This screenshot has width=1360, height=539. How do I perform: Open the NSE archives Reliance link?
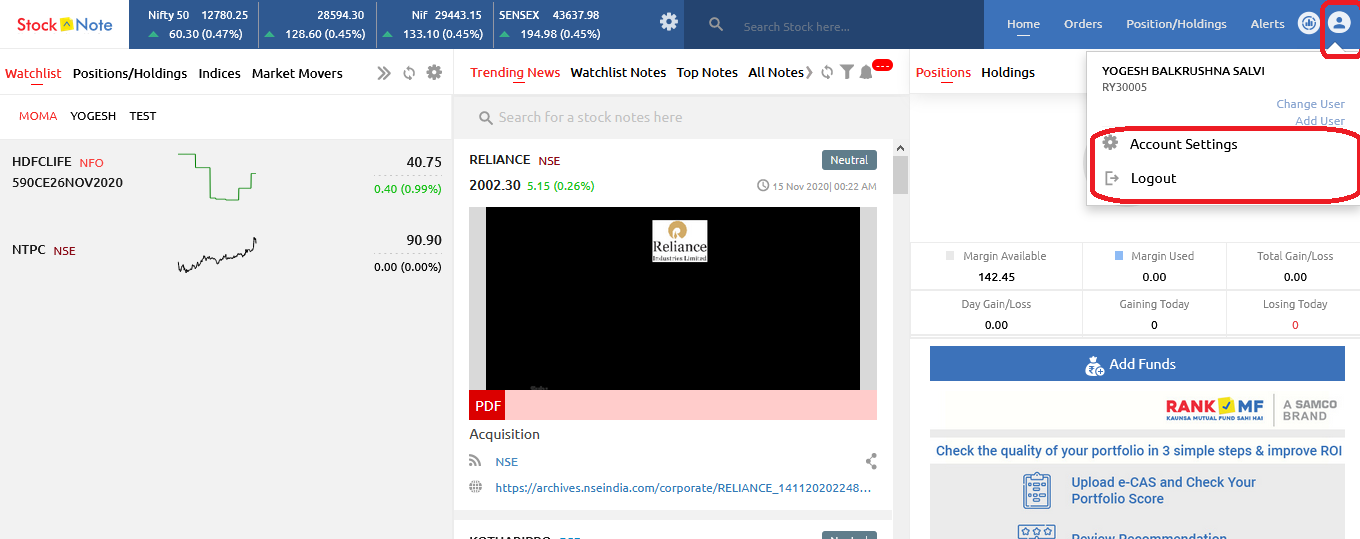coord(683,488)
